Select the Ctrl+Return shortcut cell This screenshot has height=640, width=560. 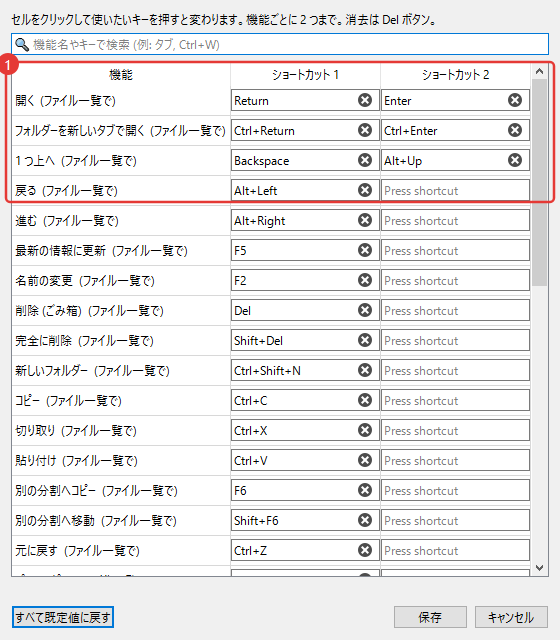(x=305, y=130)
